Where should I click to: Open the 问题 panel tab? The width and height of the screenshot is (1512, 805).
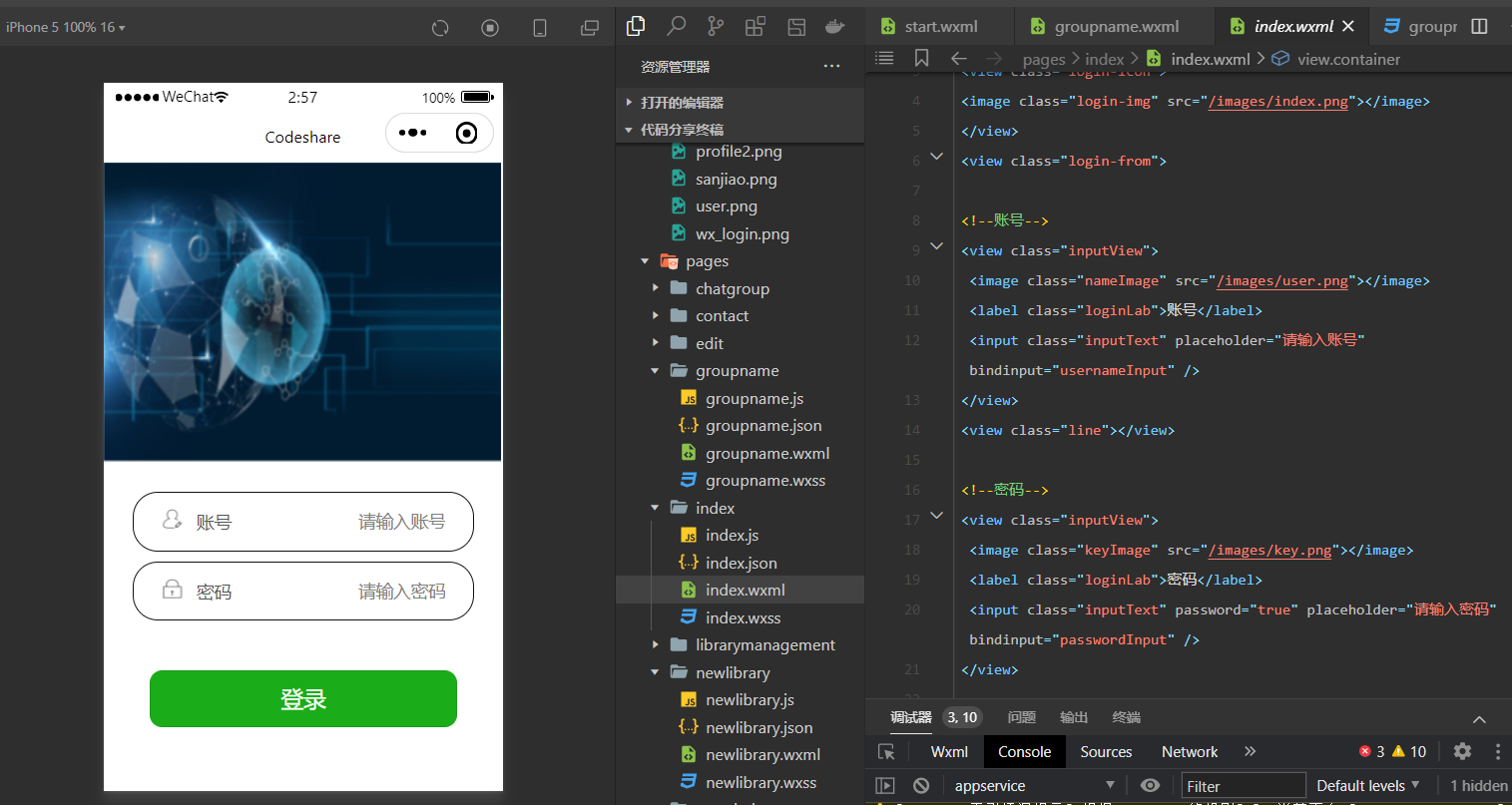1021,717
